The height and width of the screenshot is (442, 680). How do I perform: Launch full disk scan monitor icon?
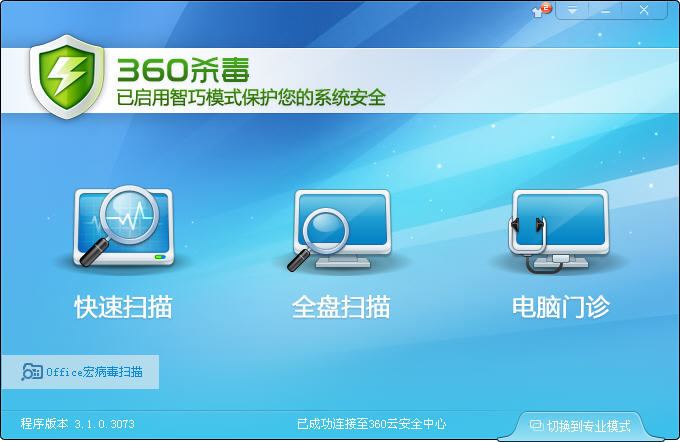pyautogui.click(x=340, y=230)
